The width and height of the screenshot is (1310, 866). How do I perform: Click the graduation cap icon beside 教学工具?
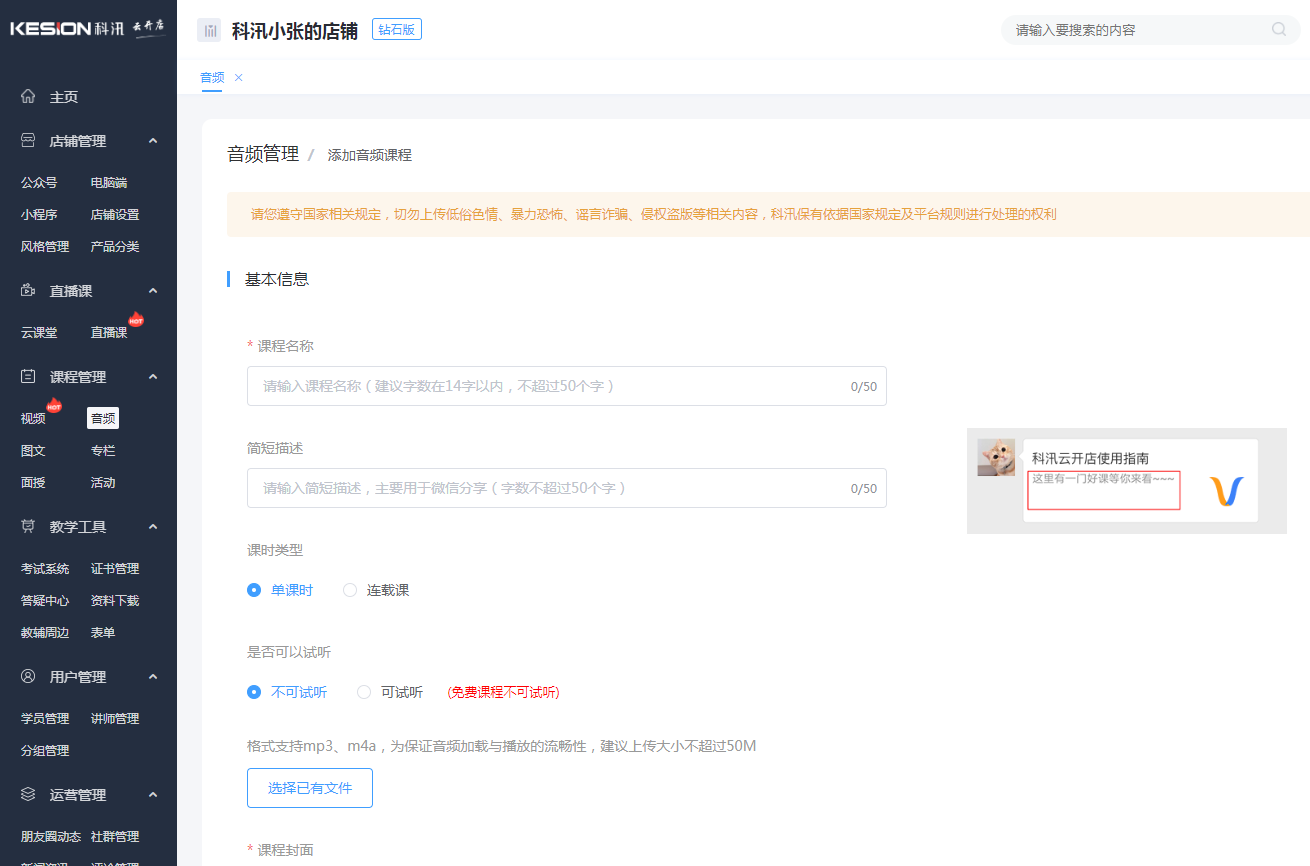pyautogui.click(x=27, y=526)
